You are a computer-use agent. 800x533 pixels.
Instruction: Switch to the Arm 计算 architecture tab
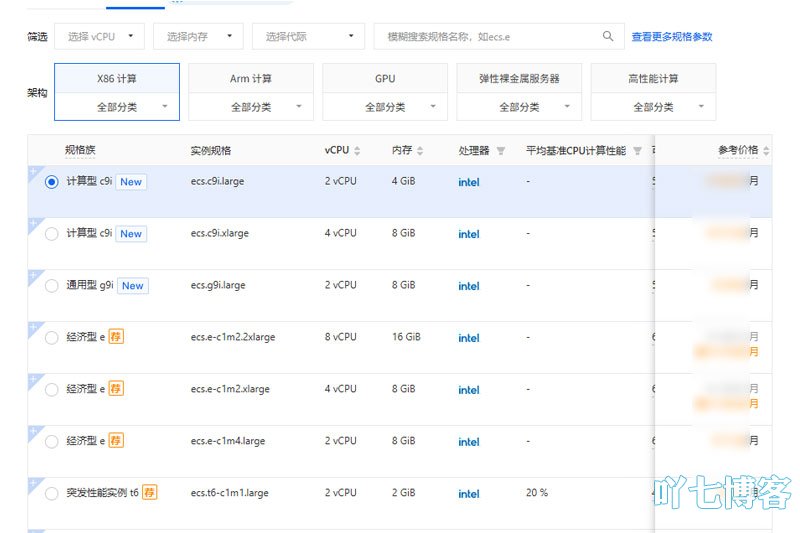coord(251,78)
